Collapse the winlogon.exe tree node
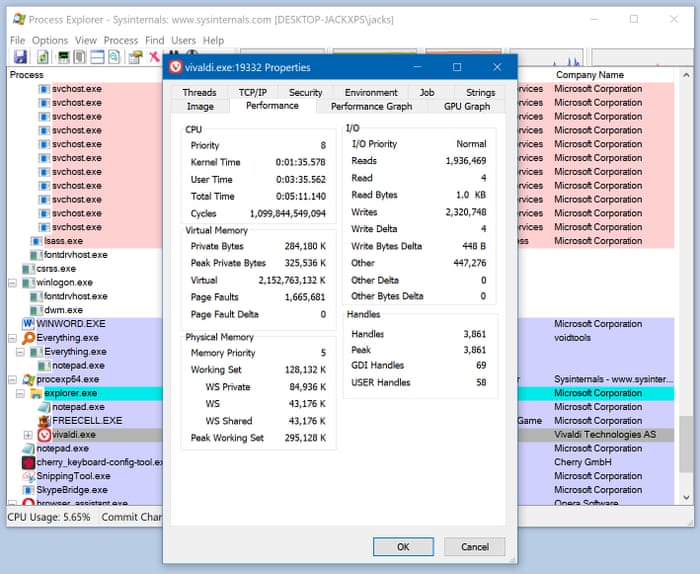This screenshot has height=574, width=700. pyautogui.click(x=12, y=283)
